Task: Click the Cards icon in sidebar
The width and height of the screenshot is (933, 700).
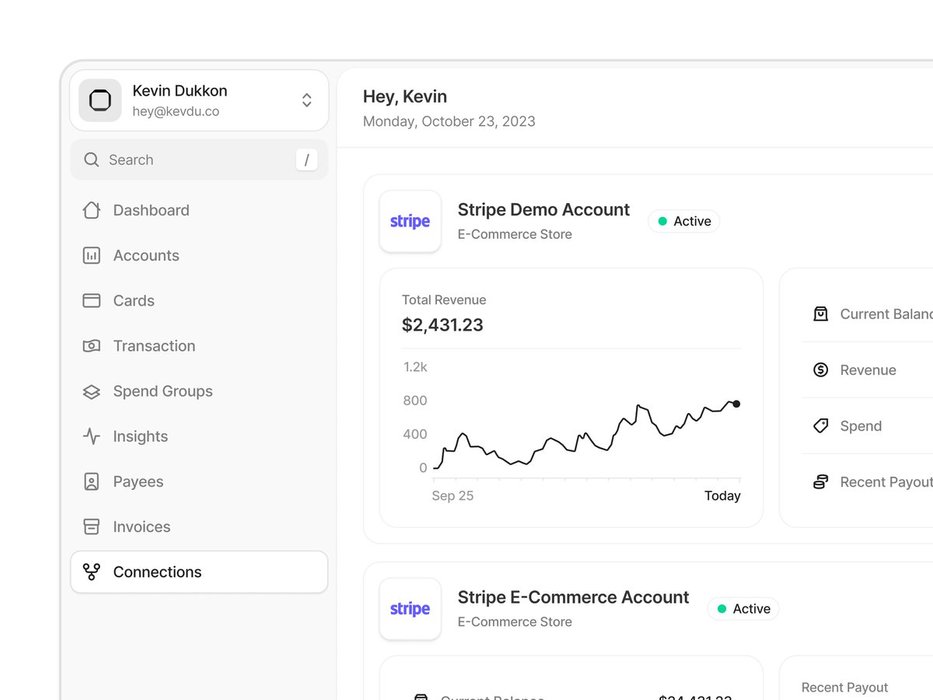Action: click(91, 301)
